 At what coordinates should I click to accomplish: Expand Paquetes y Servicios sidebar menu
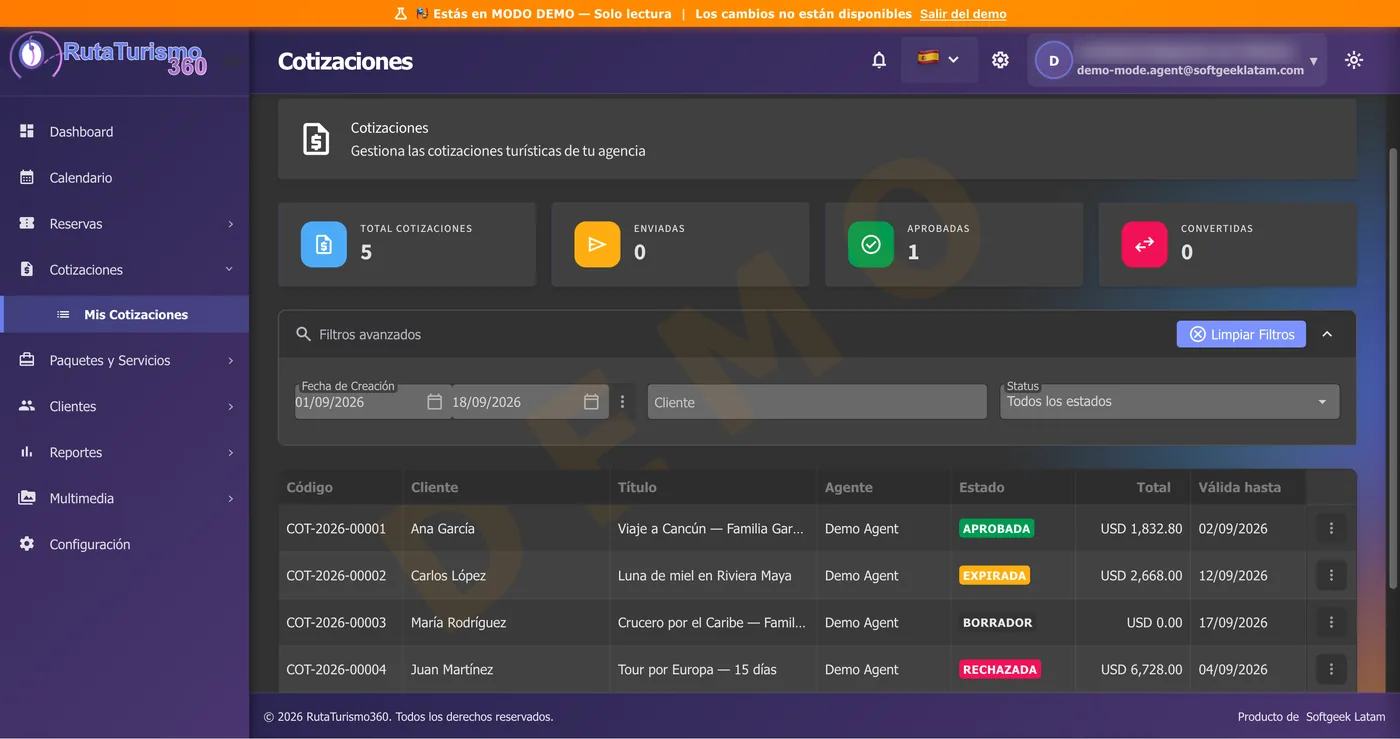click(x=125, y=360)
